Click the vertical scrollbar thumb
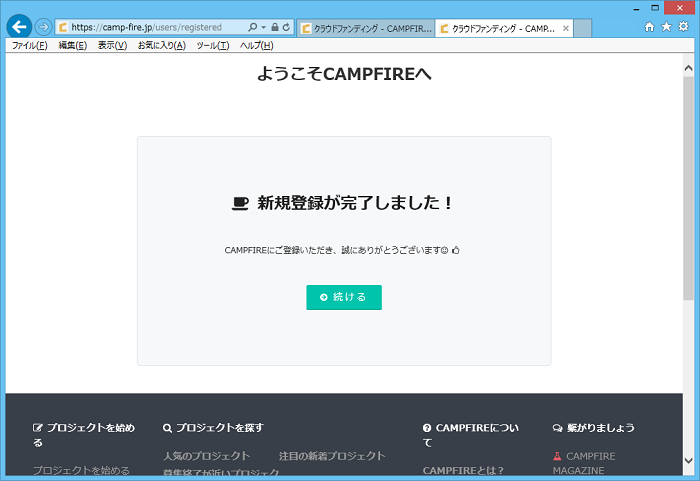This screenshot has width=700, height=481. (688, 188)
